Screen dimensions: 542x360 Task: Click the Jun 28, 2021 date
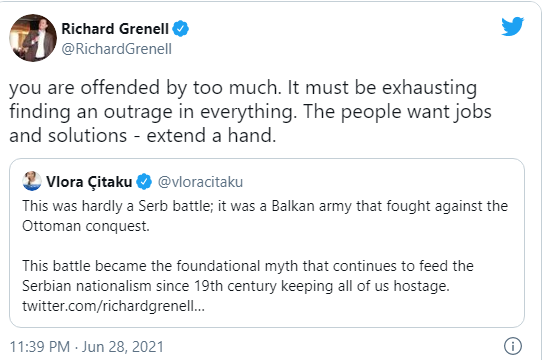tap(123, 347)
